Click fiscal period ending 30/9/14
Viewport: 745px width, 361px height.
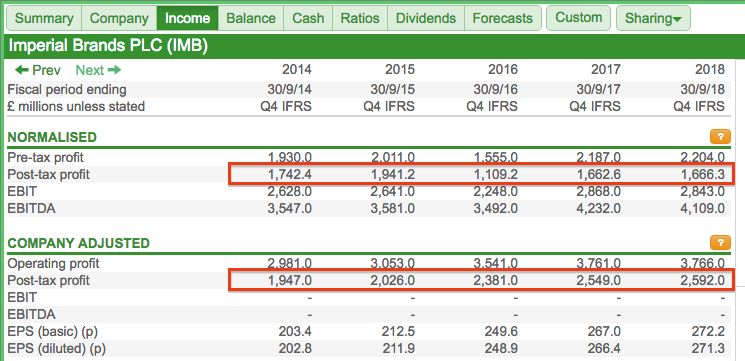[x=289, y=89]
